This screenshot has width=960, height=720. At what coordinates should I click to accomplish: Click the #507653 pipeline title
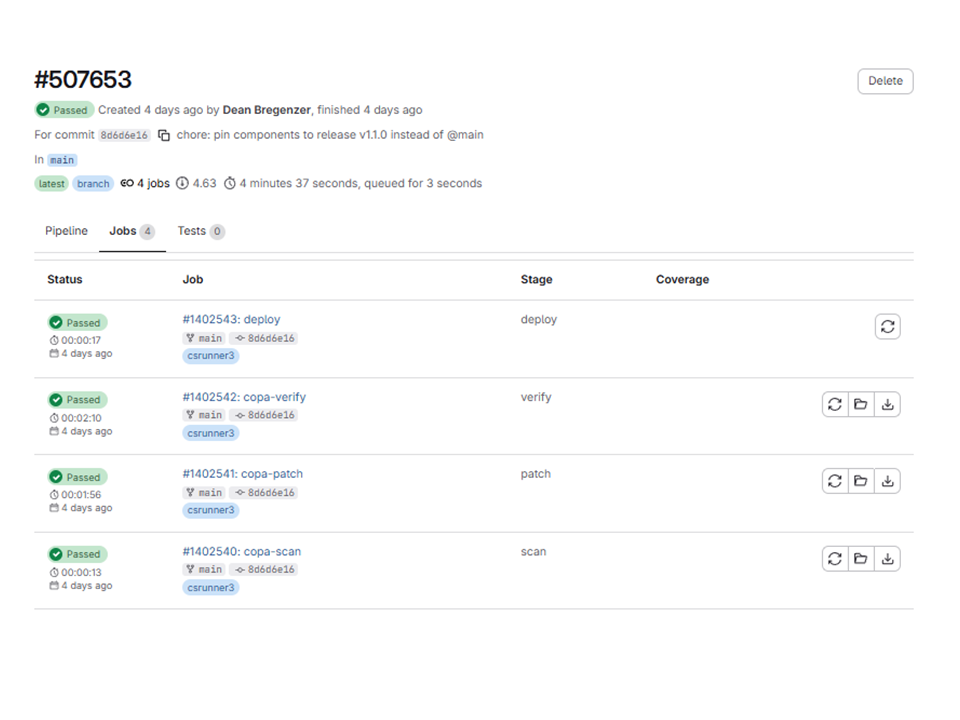(83, 80)
